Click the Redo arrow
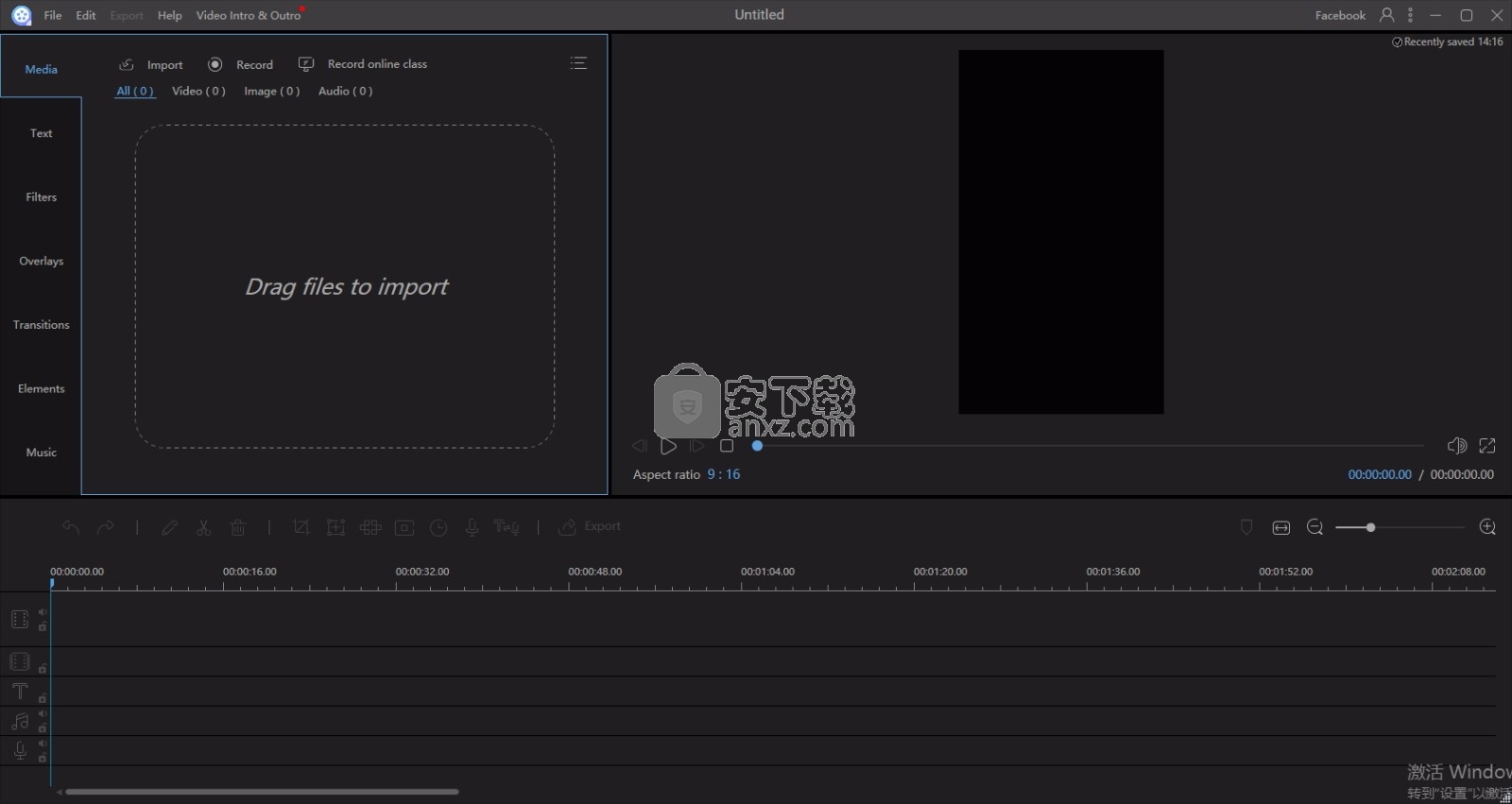Viewport: 1512px width, 804px height. click(x=105, y=527)
